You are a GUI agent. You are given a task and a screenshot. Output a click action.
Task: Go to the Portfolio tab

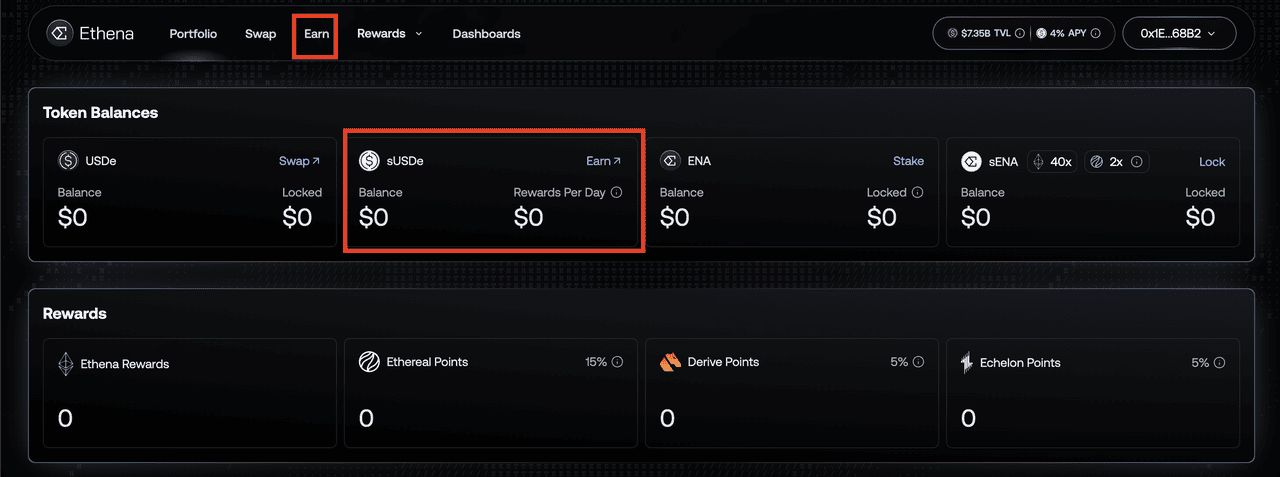(x=193, y=34)
